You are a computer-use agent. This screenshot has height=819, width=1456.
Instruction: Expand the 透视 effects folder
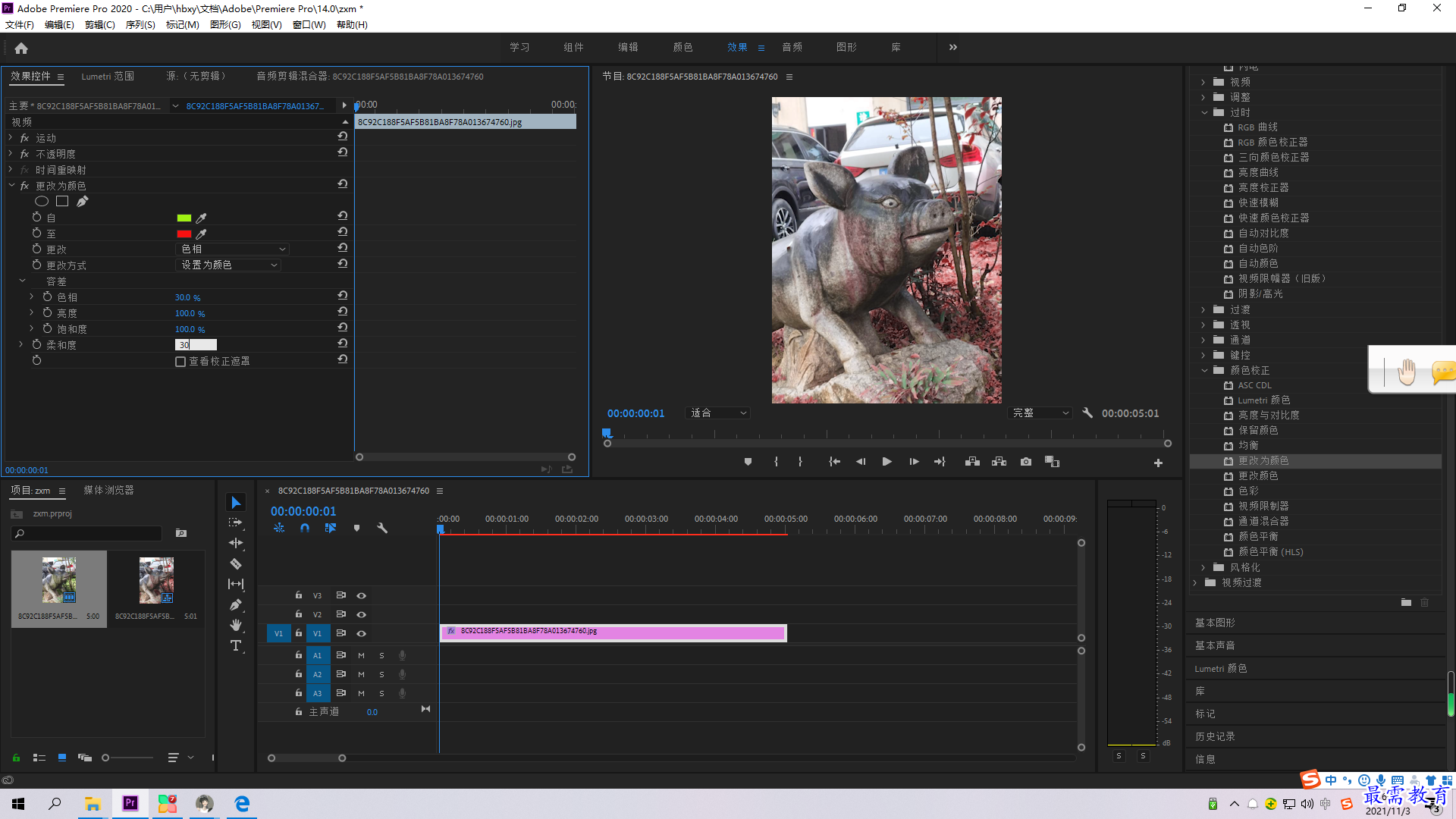pos(1203,325)
